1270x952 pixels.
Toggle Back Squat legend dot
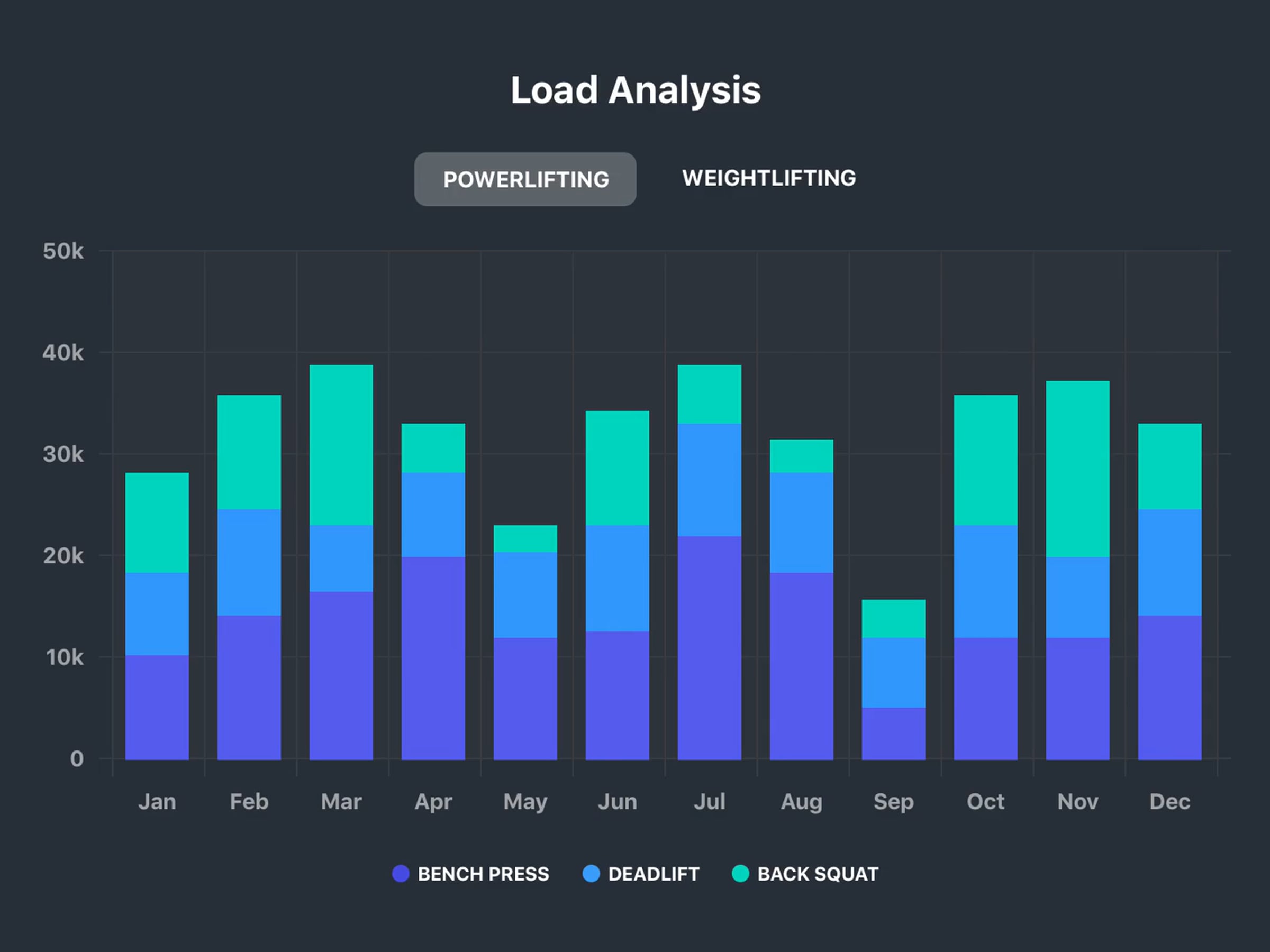(740, 873)
